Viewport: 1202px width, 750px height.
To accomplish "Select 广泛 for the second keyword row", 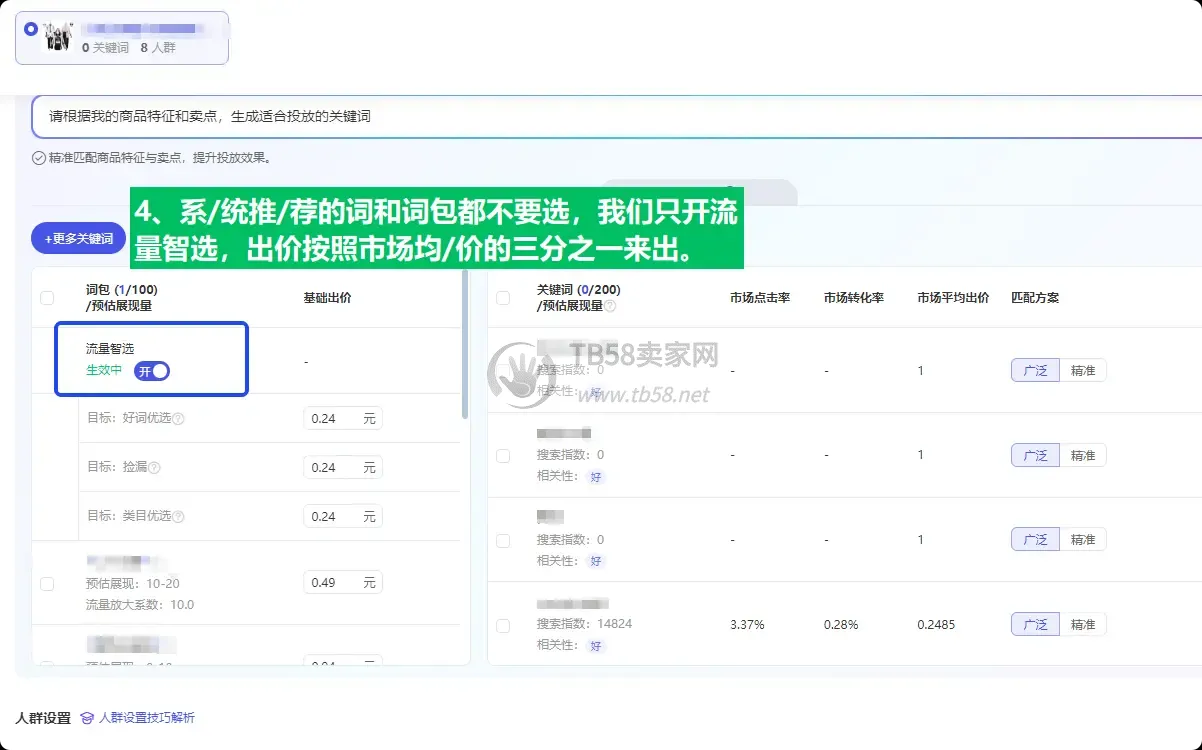I will click(x=1035, y=455).
